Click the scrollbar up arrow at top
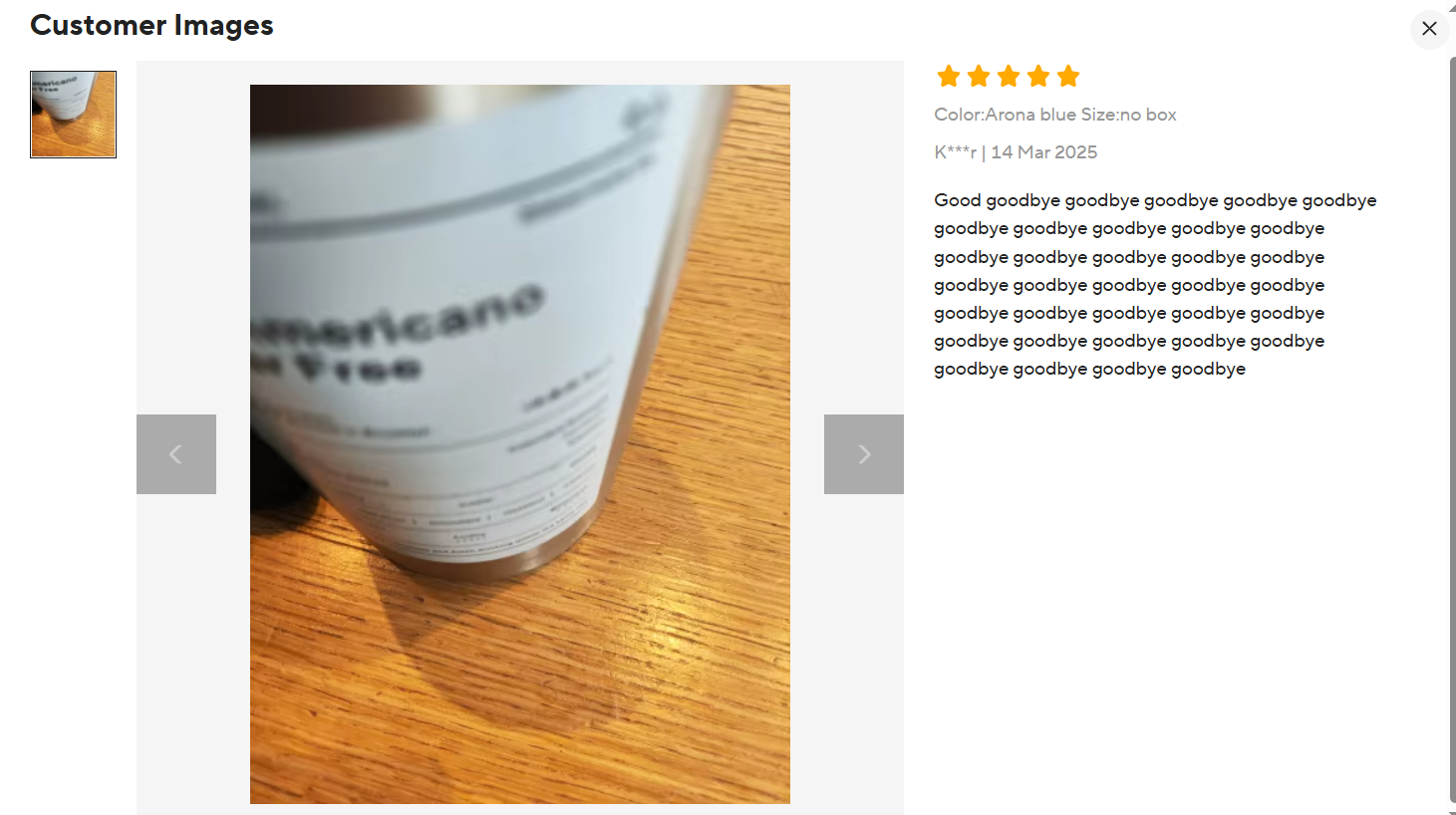Image resolution: width=1456 pixels, height=815 pixels. 1452,6
